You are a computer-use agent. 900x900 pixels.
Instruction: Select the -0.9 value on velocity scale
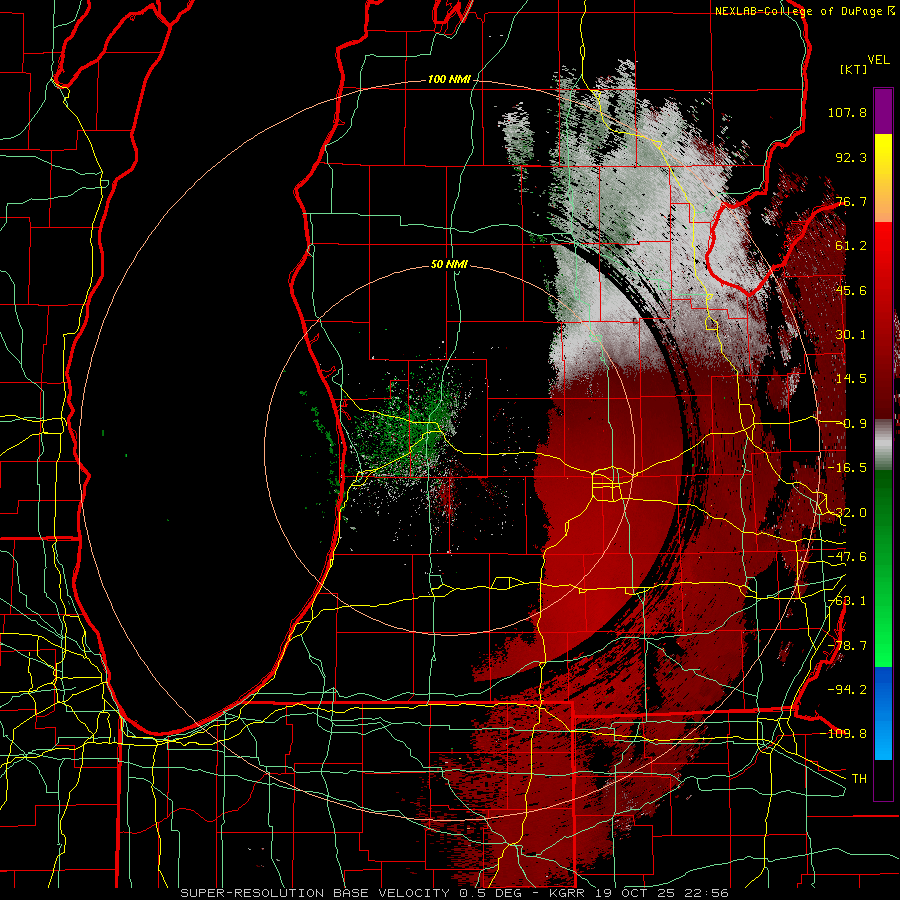click(852, 424)
